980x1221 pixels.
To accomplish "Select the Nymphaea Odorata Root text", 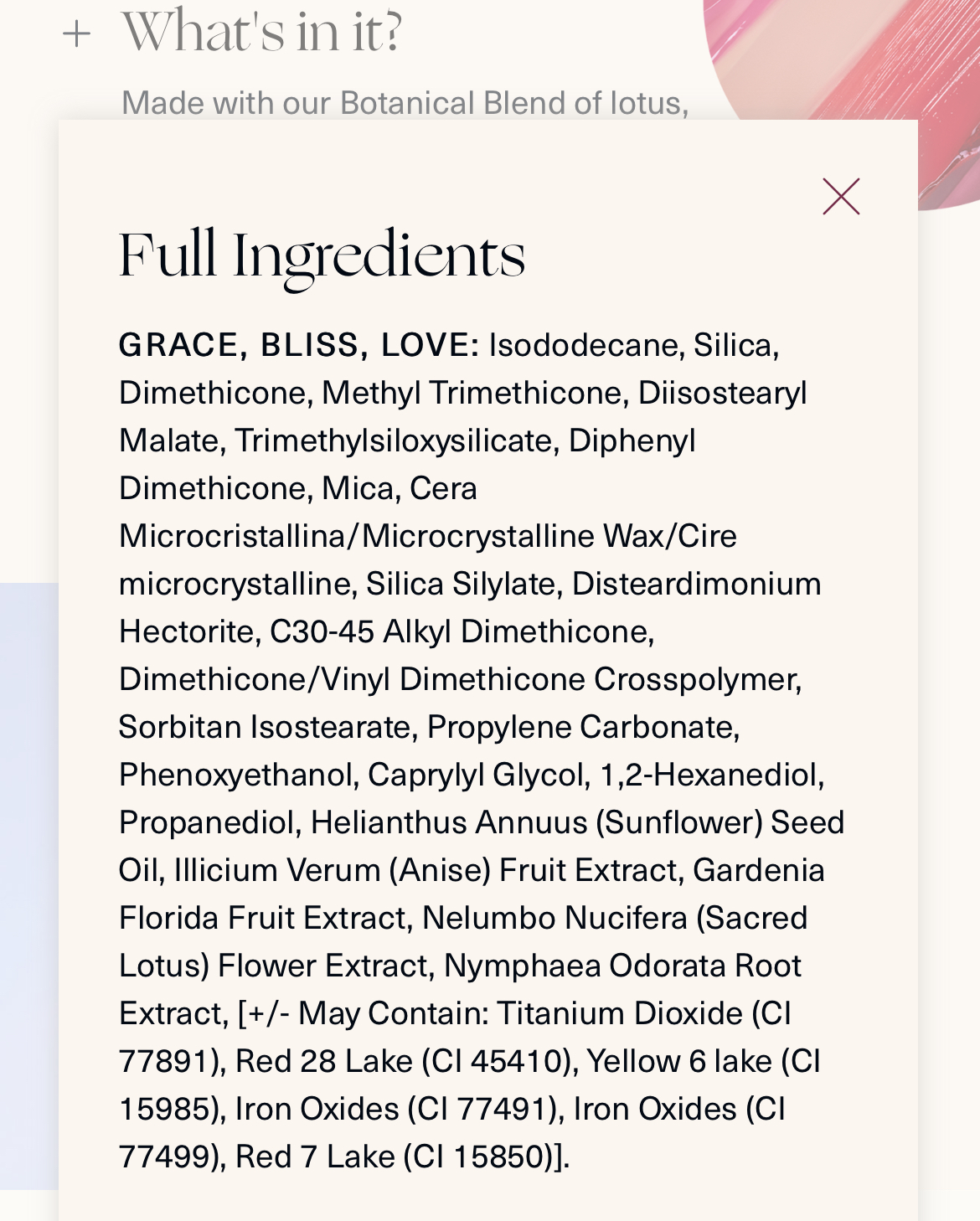I will (x=622, y=966).
